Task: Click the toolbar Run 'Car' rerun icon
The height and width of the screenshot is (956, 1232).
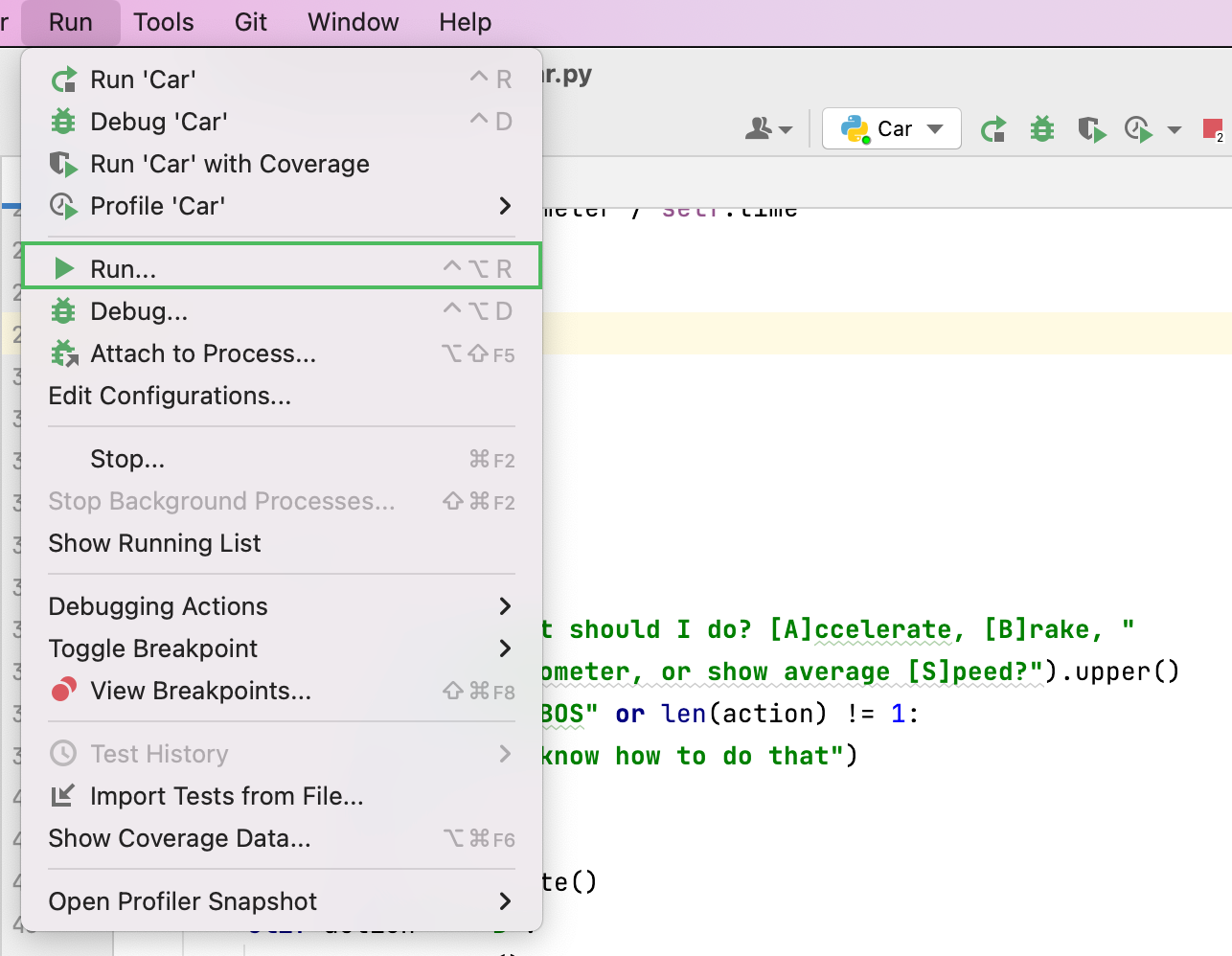Action: point(993,128)
